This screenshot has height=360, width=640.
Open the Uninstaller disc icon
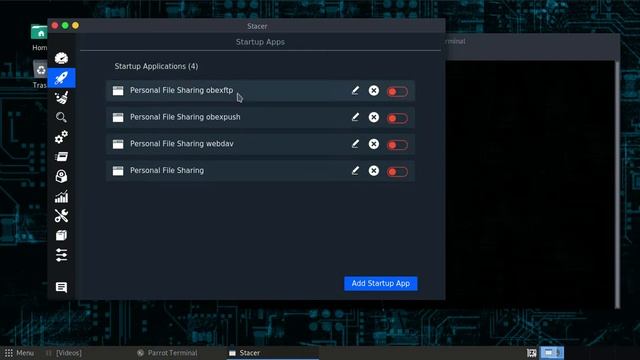coord(61,176)
